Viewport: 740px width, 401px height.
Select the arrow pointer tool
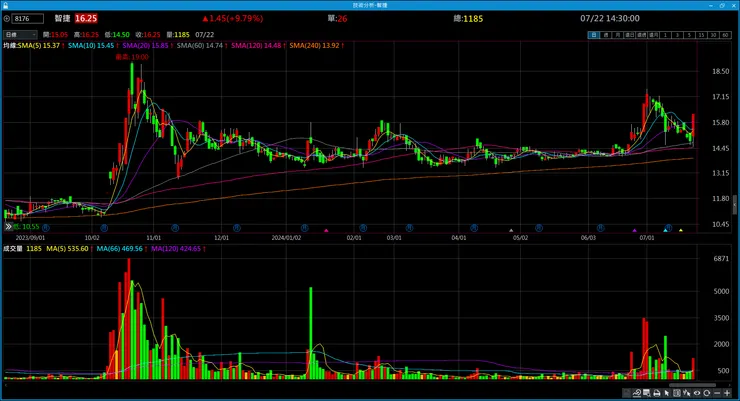point(666,393)
